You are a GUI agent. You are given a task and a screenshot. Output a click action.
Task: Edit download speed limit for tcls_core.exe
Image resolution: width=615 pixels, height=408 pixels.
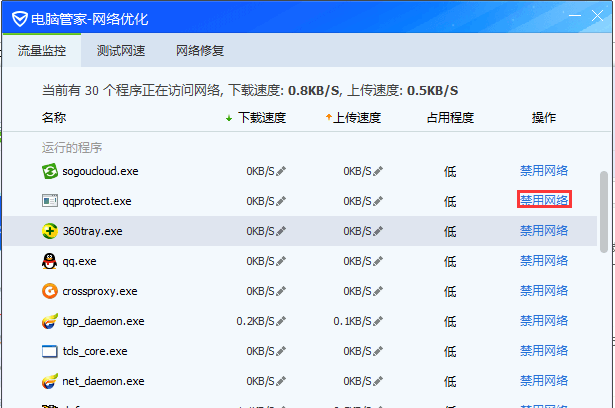click(x=281, y=351)
